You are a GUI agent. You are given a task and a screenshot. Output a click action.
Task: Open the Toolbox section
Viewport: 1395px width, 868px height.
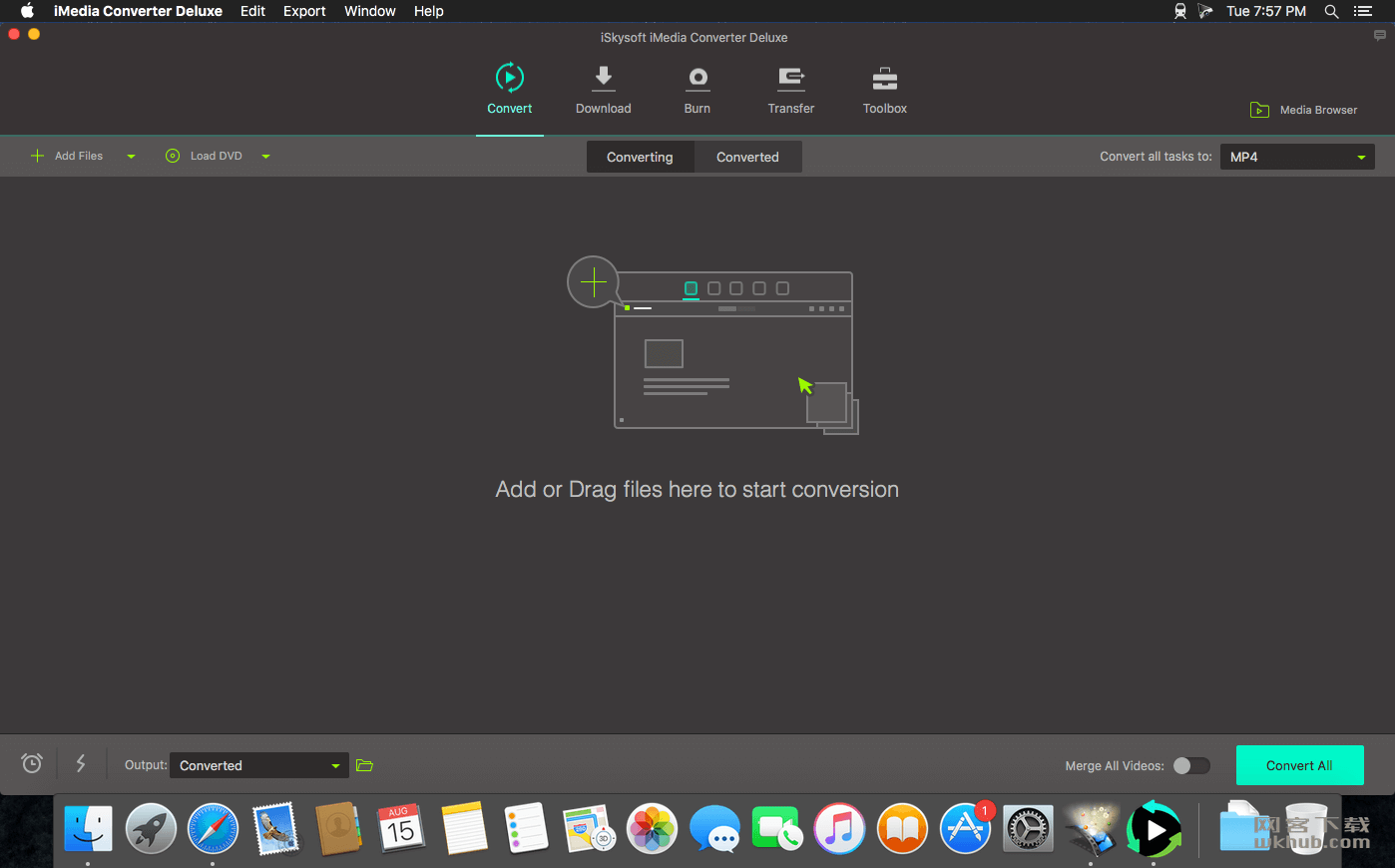pyautogui.click(x=885, y=89)
